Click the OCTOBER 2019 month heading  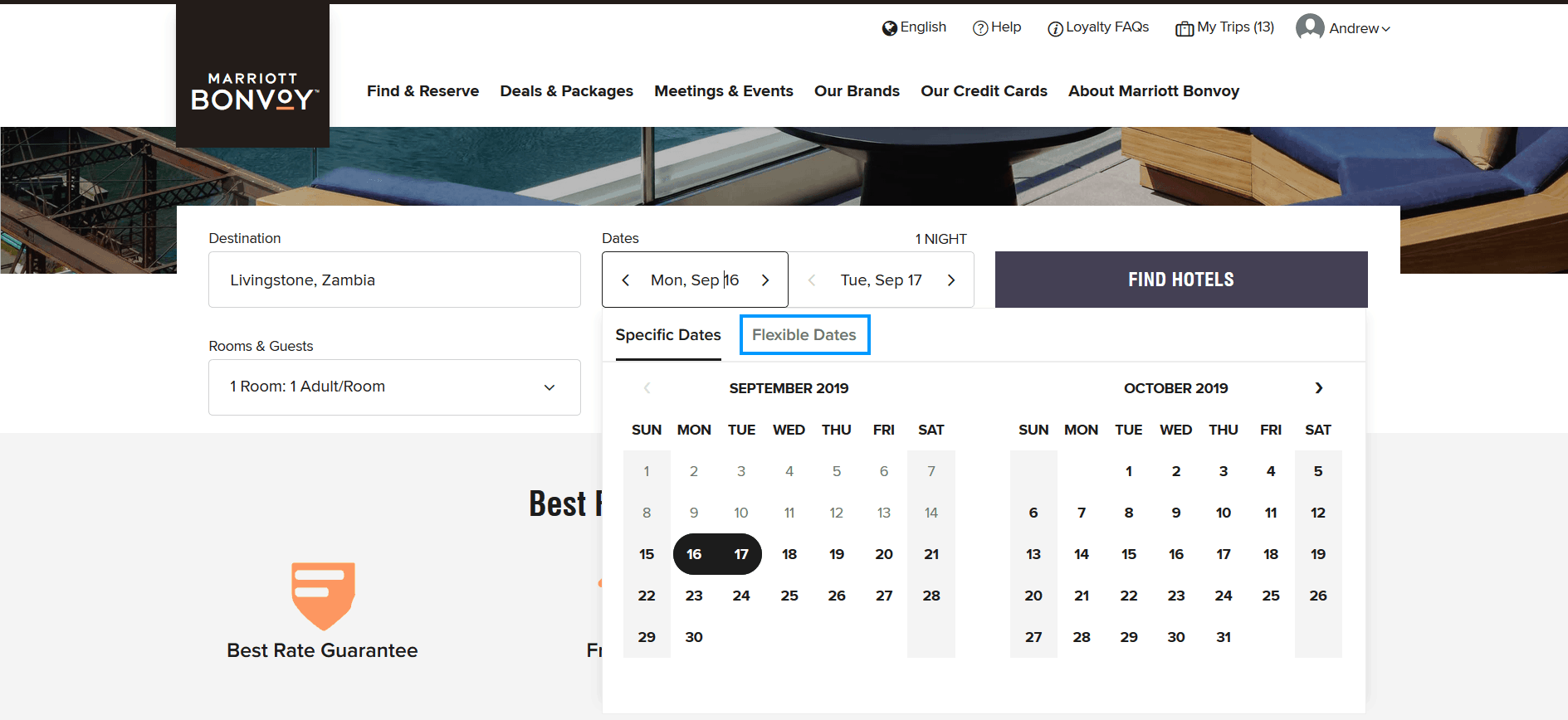(x=1176, y=388)
